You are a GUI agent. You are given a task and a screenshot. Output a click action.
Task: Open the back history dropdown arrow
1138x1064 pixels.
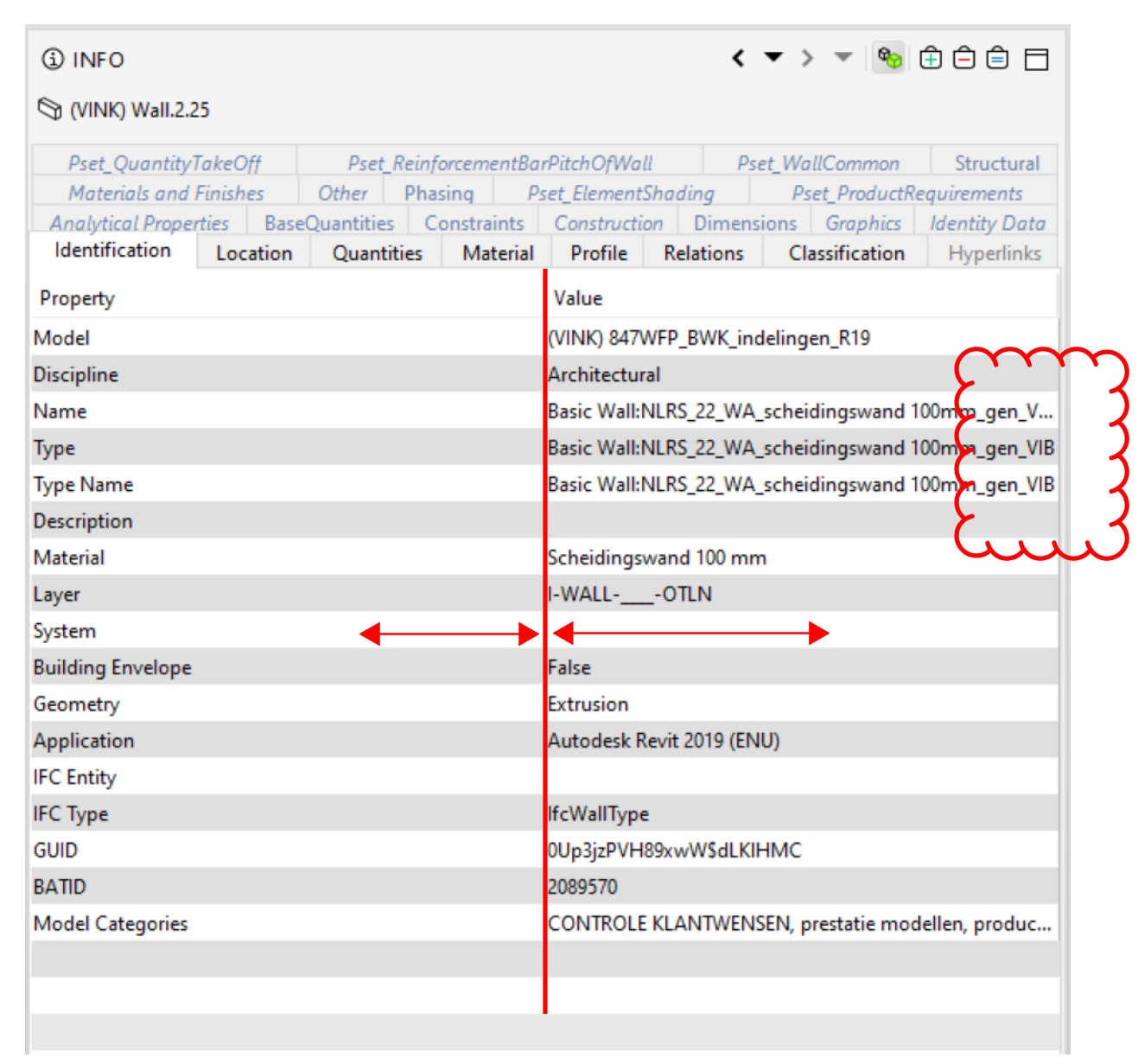pyautogui.click(x=773, y=58)
